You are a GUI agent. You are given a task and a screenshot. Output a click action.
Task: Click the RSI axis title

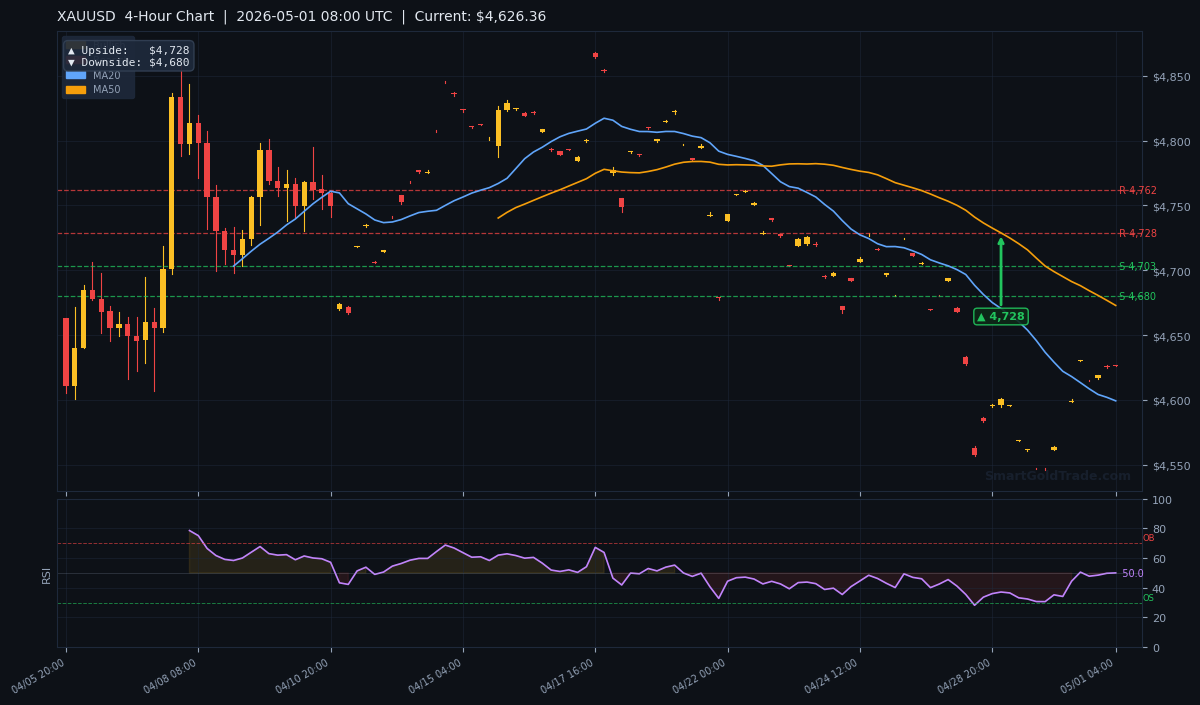(x=46, y=574)
